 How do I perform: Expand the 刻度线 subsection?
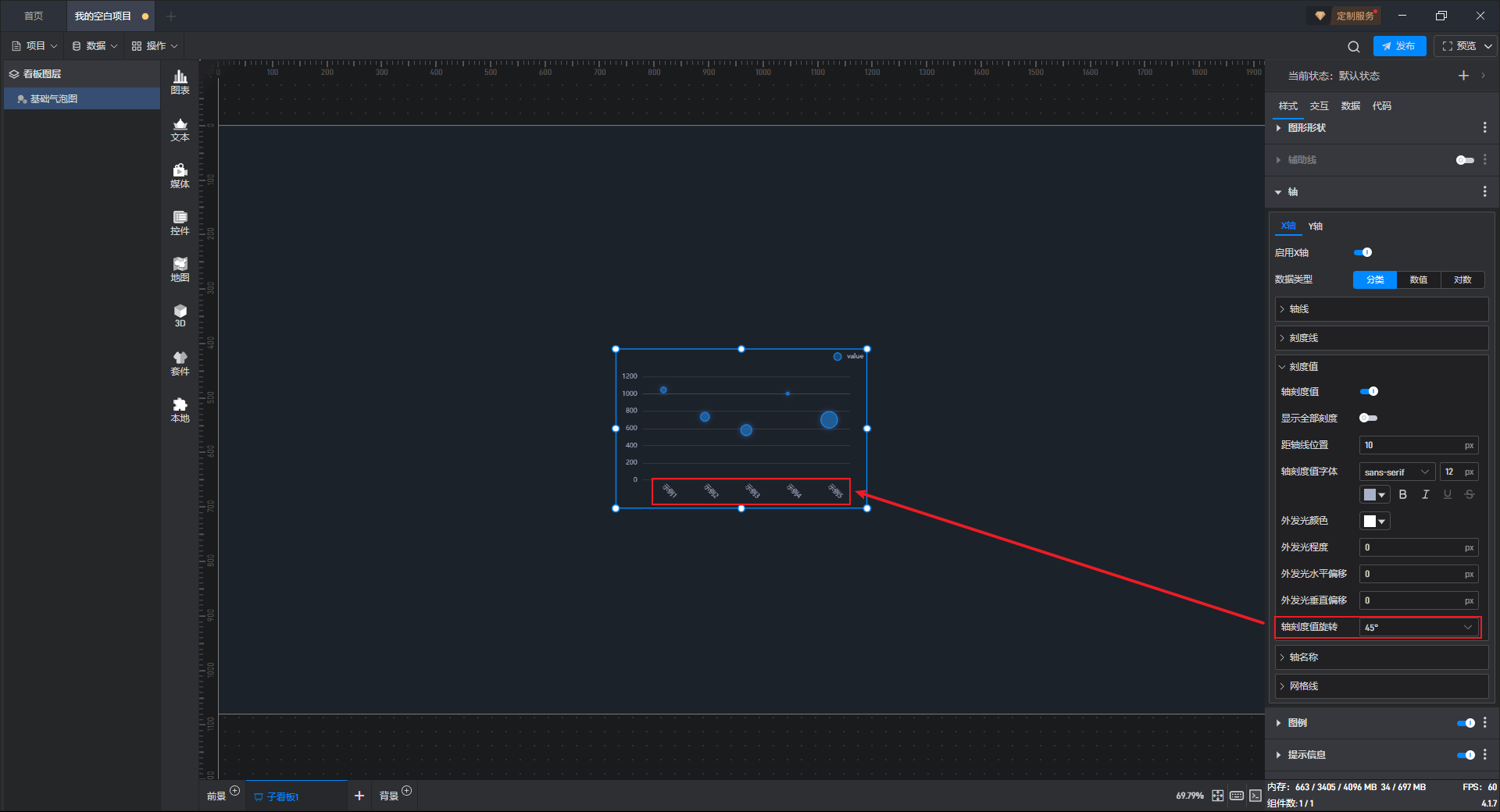click(1381, 338)
